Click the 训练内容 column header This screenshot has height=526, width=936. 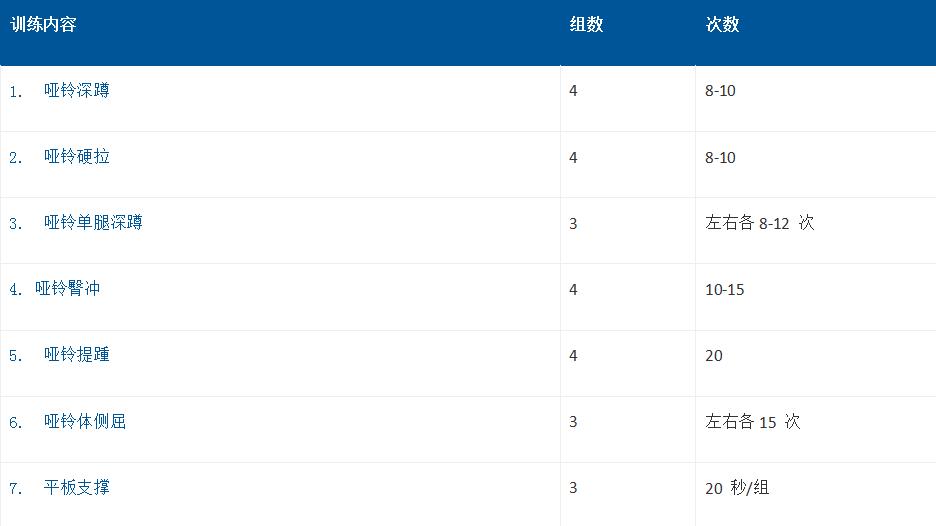(44, 25)
